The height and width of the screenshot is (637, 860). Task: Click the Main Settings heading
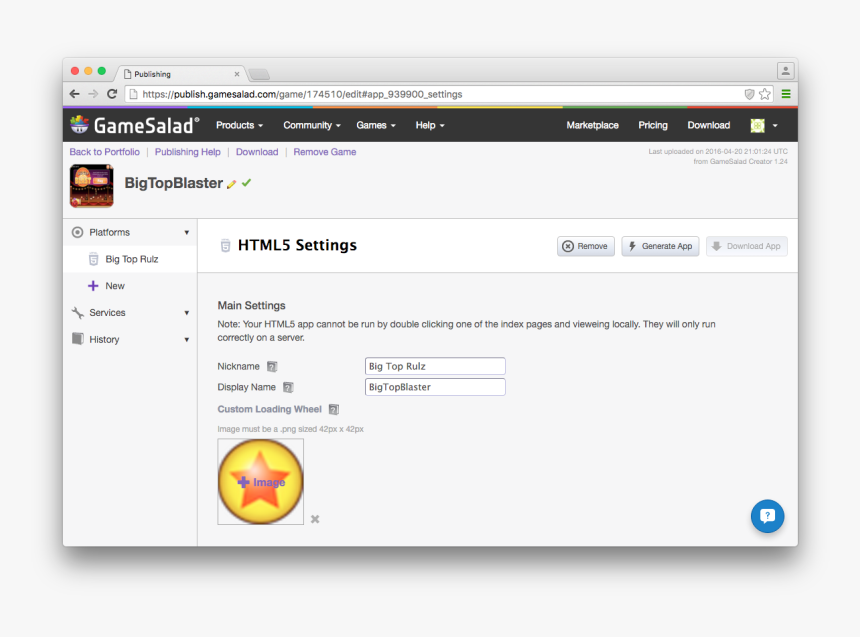(x=251, y=306)
